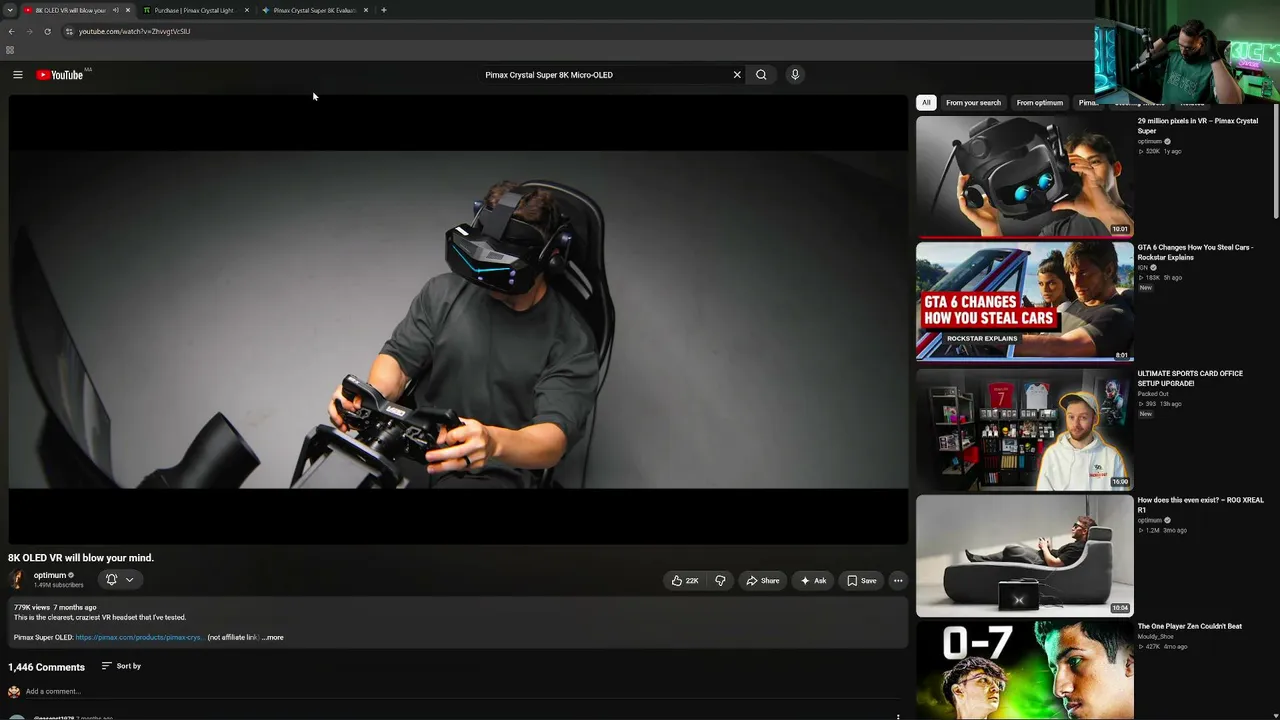Image resolution: width=1280 pixels, height=720 pixels.
Task: Open optimum channel avatar
Action: pos(17,579)
